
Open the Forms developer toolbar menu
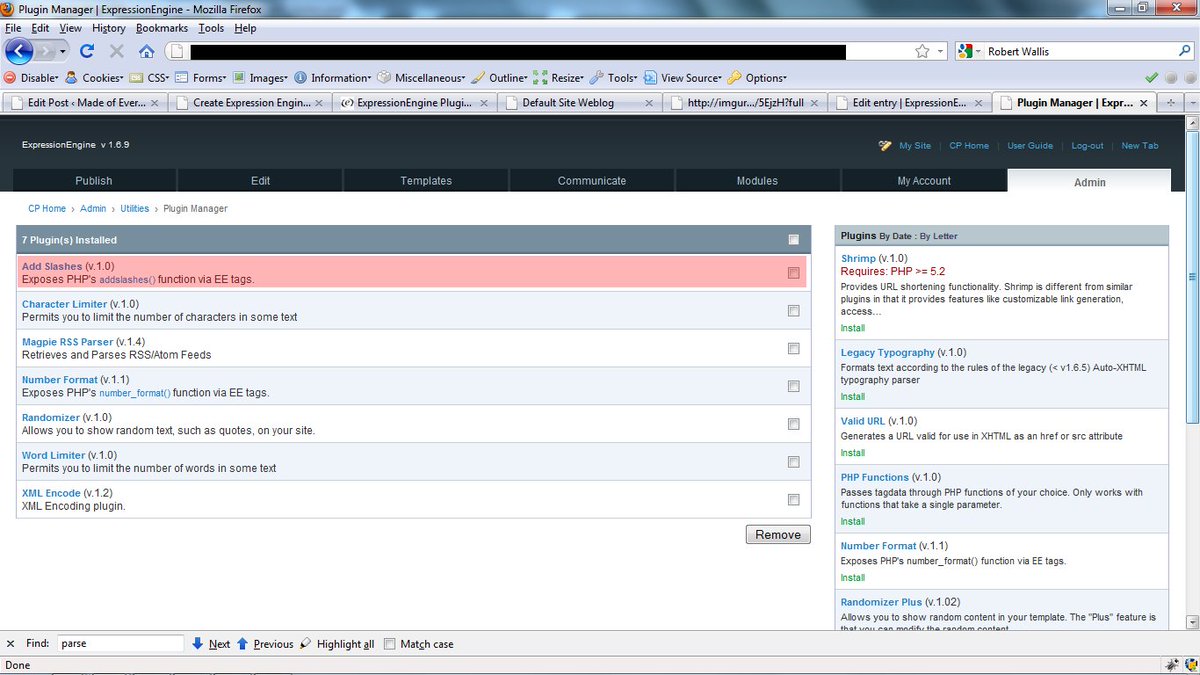tap(202, 77)
